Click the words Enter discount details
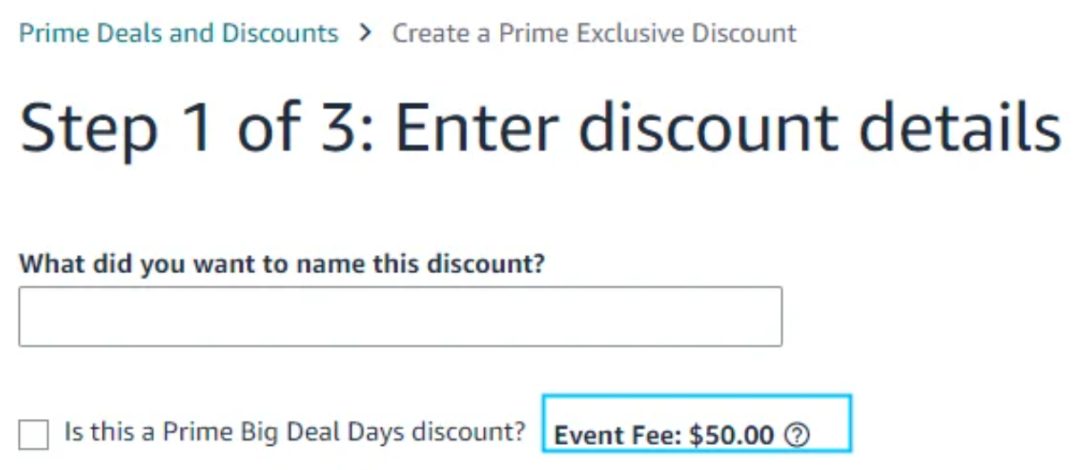1080x470 pixels. 728,129
